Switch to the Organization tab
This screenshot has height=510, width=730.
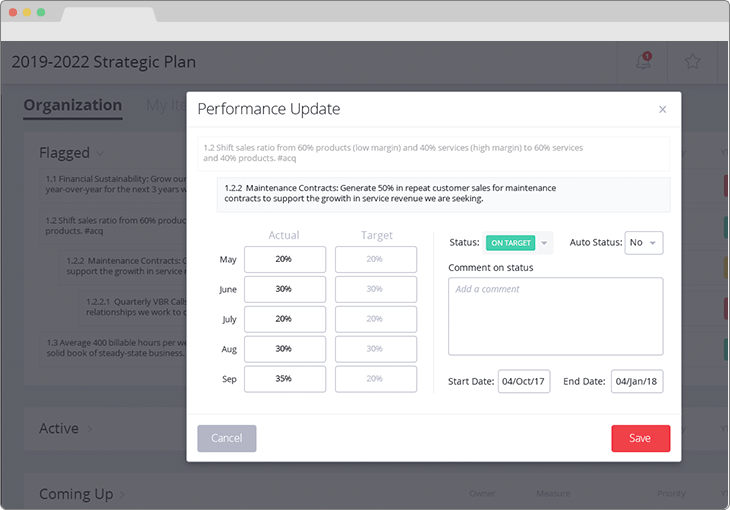73,106
